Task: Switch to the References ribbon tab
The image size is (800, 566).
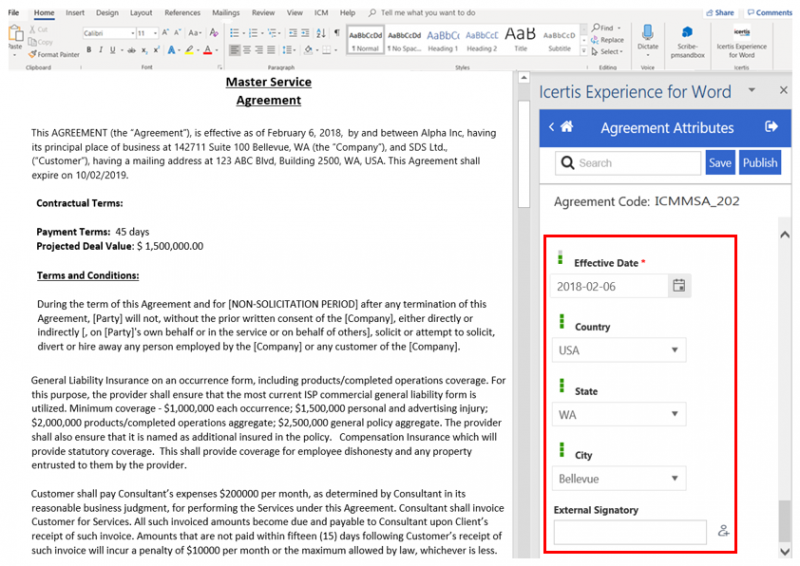Action: (182, 12)
